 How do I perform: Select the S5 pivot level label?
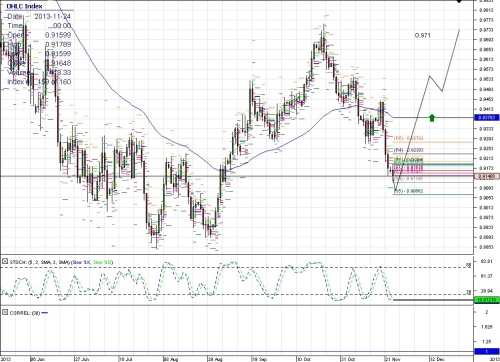pos(409,191)
